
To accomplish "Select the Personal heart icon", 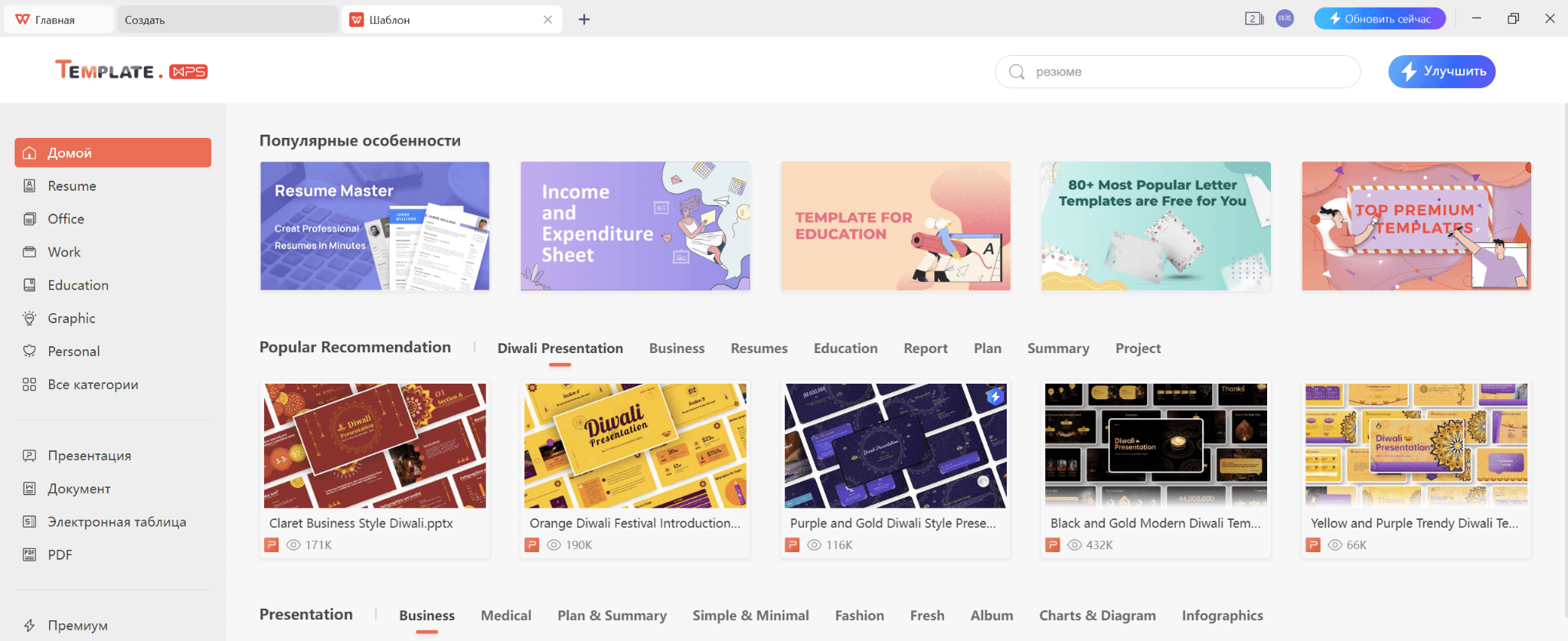I will pos(29,352).
